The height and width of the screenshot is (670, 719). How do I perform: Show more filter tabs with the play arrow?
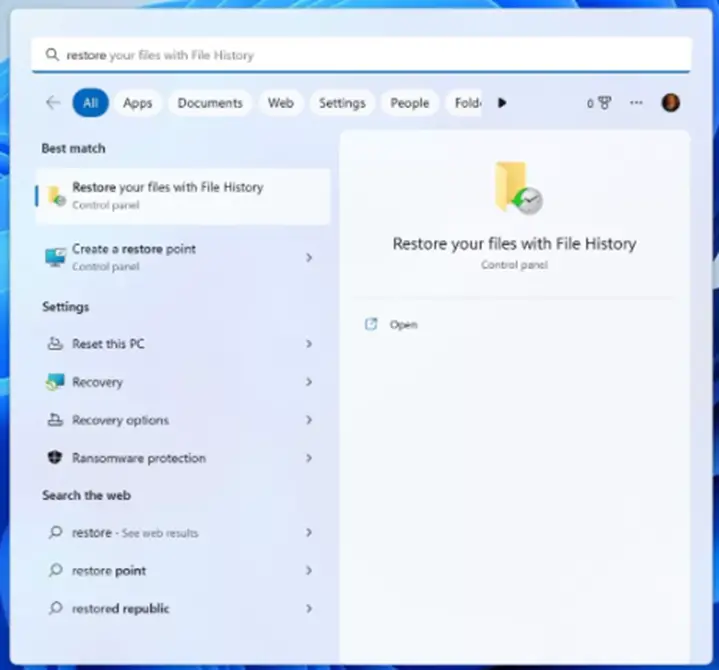tap(502, 103)
